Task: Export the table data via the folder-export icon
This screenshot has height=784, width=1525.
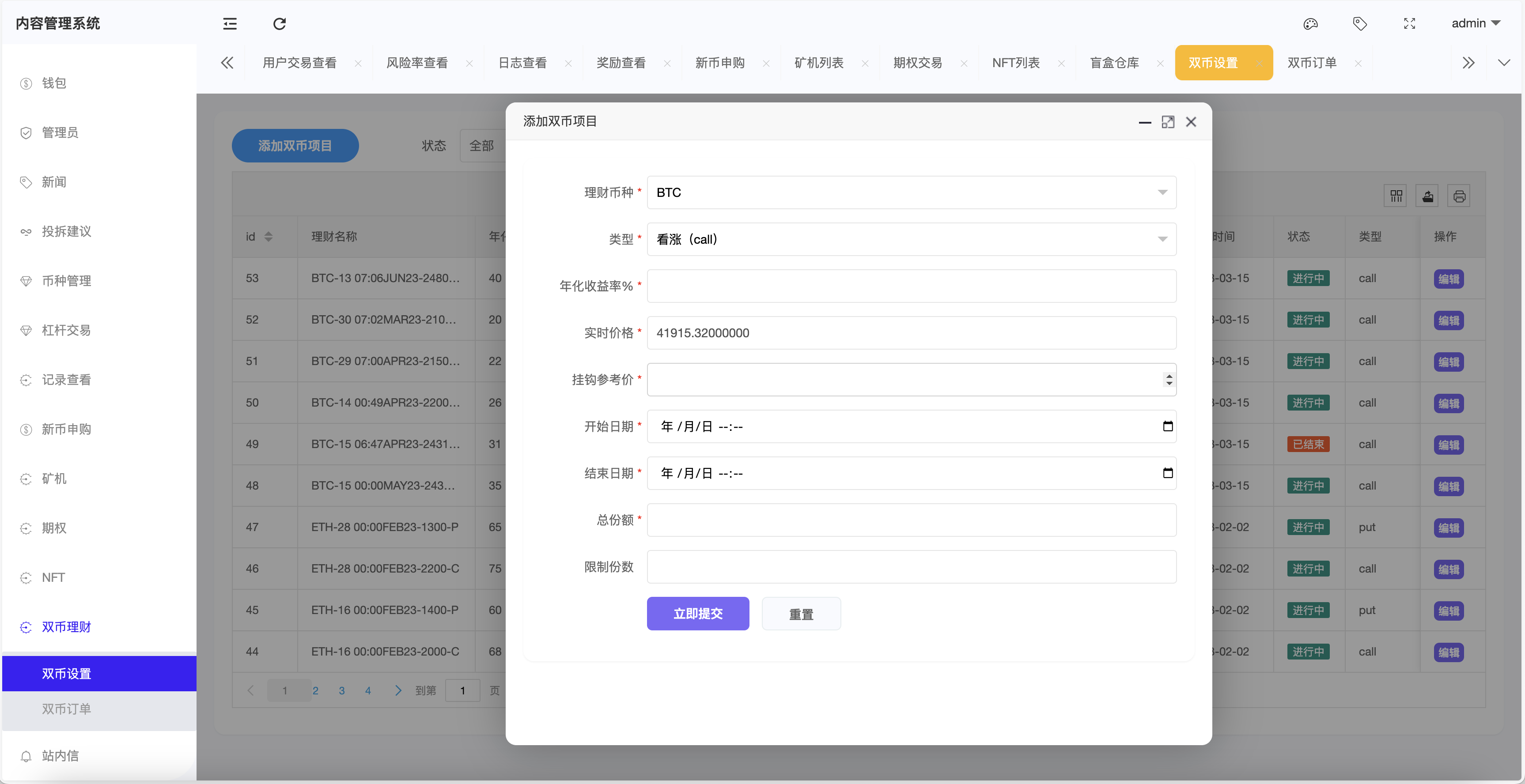Action: tap(1427, 195)
